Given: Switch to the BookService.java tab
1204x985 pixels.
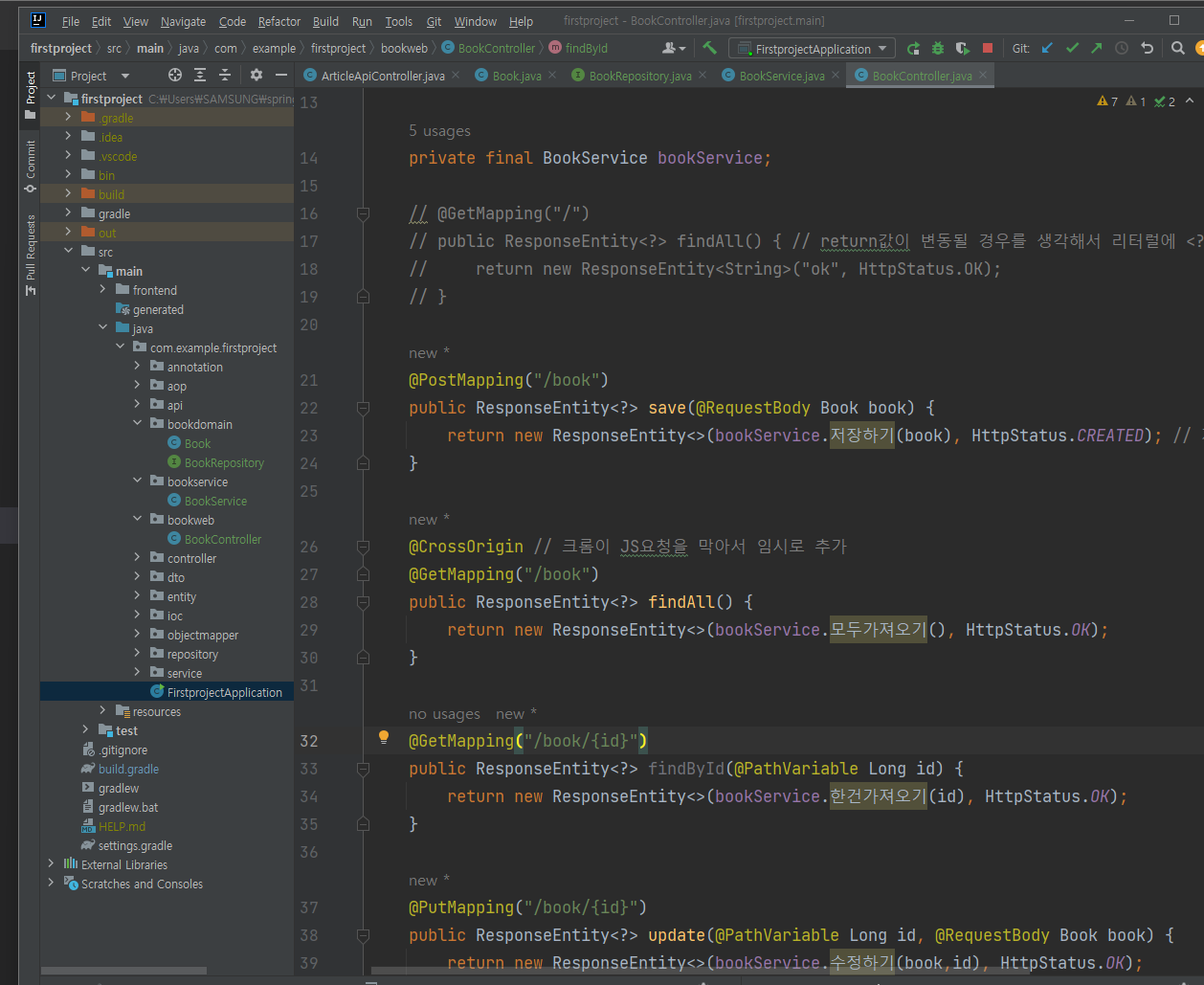Looking at the screenshot, I should [781, 76].
